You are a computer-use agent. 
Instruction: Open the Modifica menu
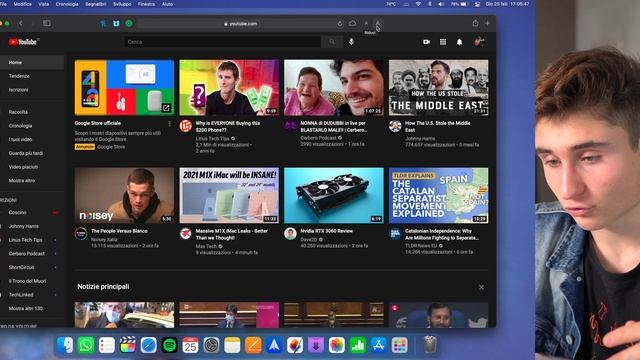click(22, 4)
